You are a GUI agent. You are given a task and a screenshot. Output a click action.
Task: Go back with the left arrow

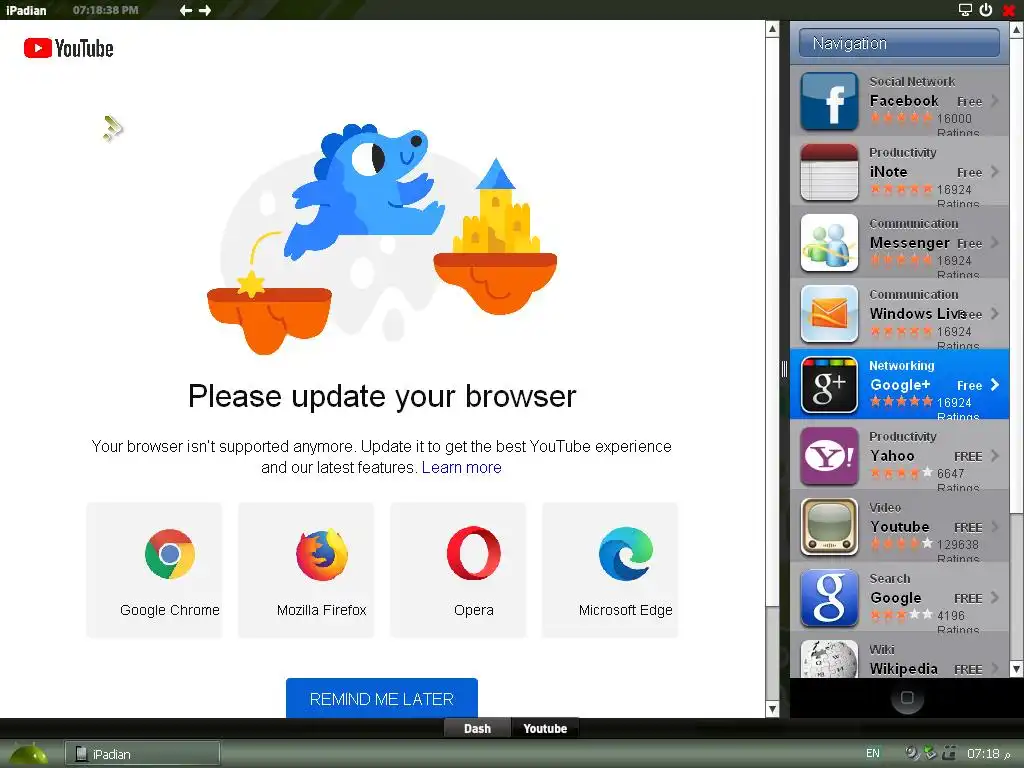[x=185, y=10]
